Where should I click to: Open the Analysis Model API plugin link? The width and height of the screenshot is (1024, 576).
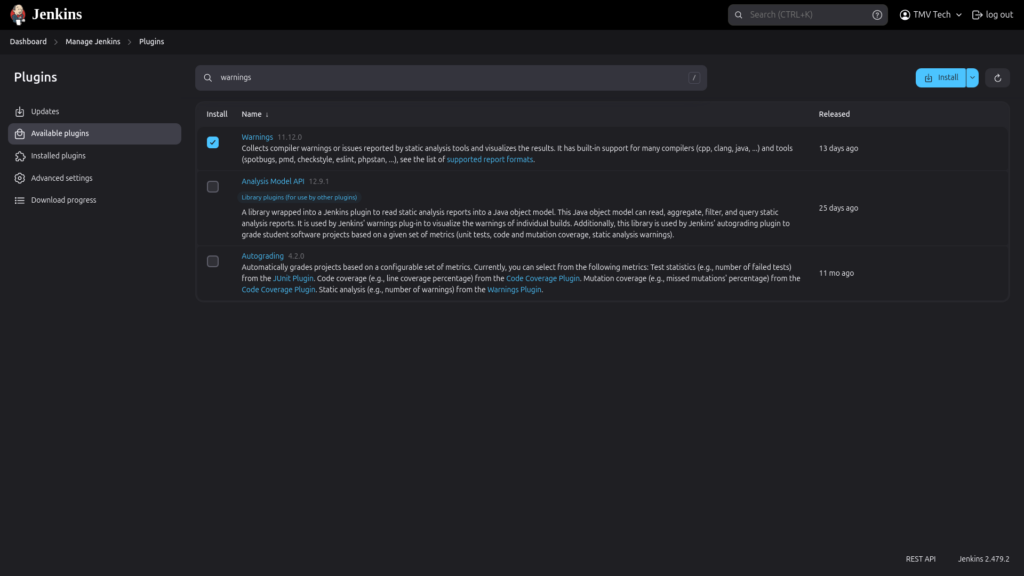(x=273, y=182)
